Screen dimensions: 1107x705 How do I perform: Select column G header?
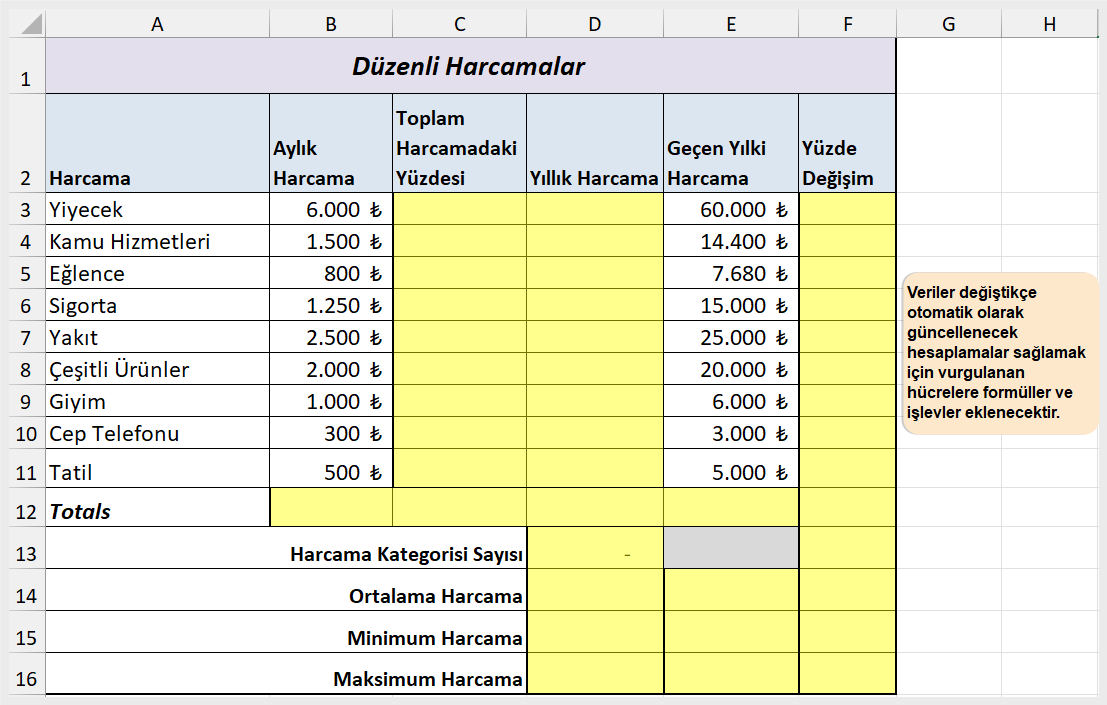pos(948,24)
